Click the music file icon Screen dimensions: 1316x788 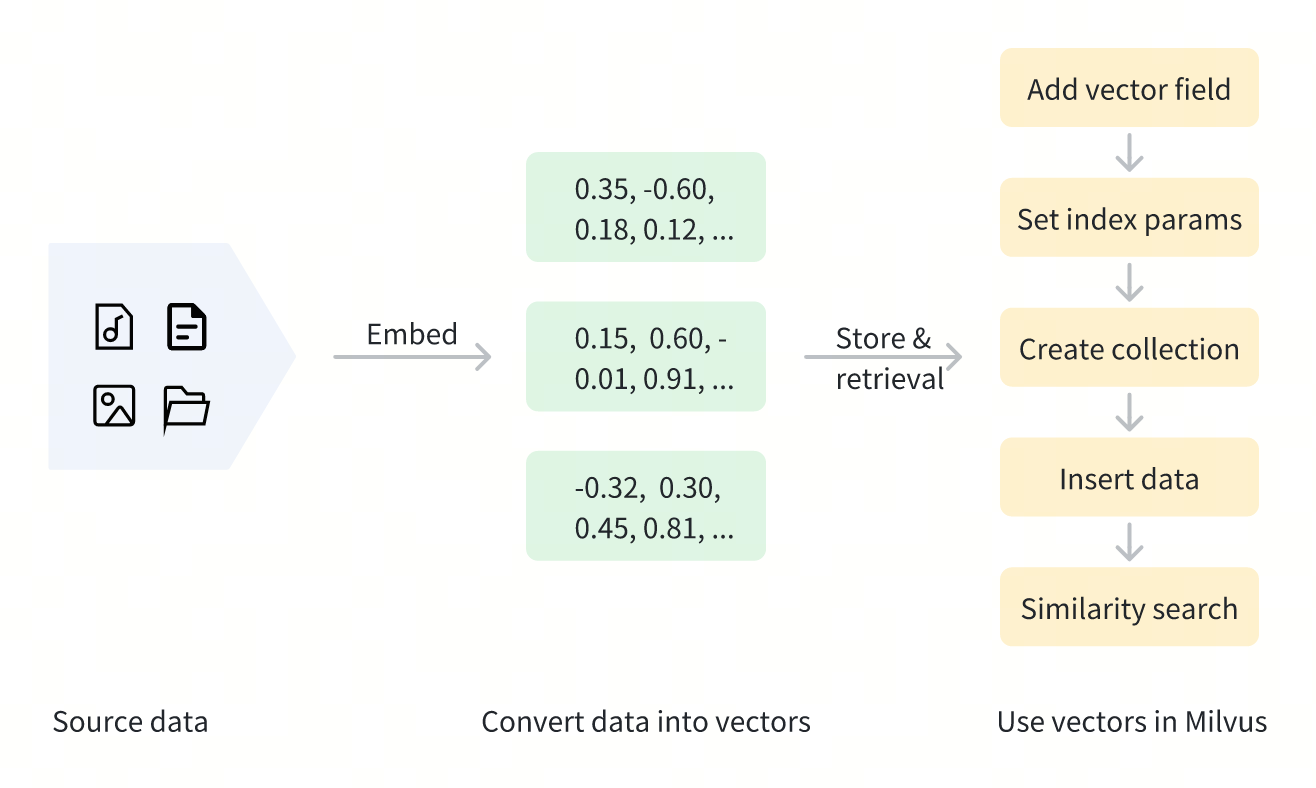114,327
